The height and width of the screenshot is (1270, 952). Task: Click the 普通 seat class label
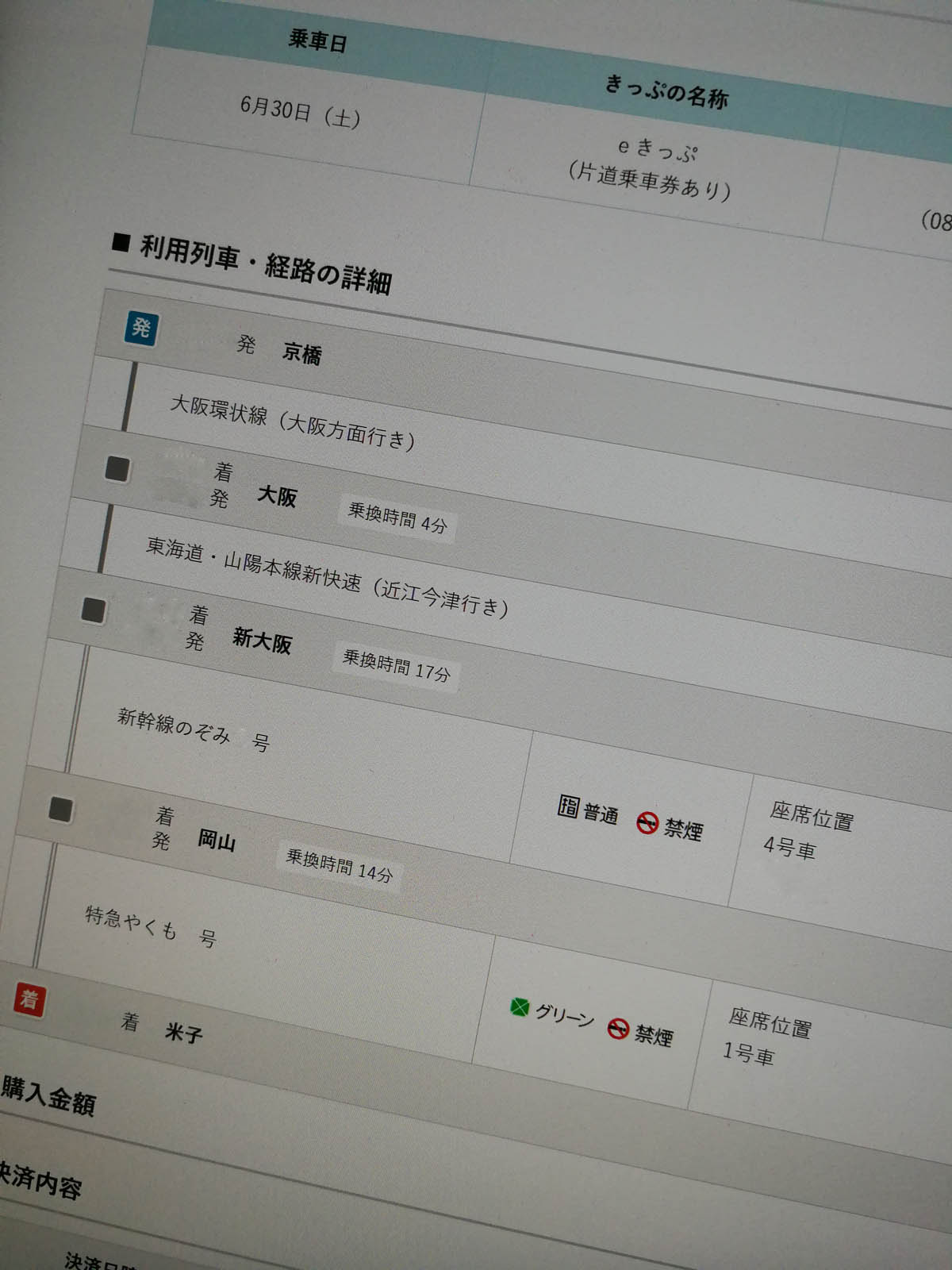[x=601, y=814]
